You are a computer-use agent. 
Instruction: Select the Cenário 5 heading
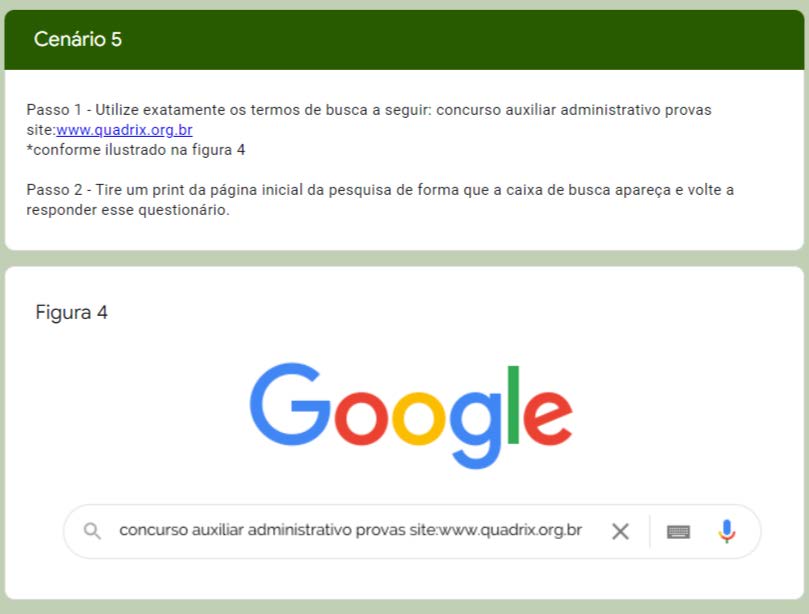point(78,39)
